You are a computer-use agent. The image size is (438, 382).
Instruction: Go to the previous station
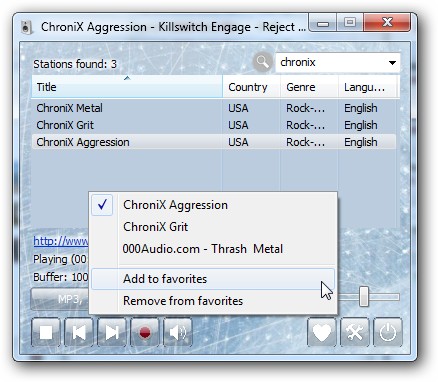[79, 332]
